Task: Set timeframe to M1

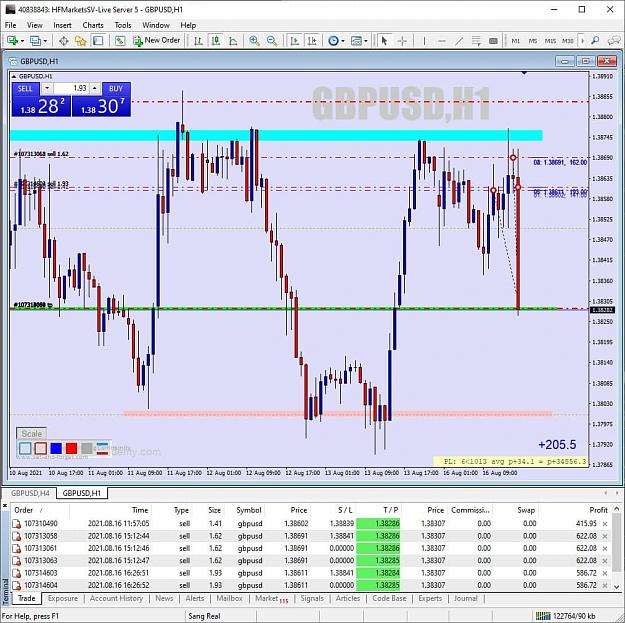Action: point(515,41)
